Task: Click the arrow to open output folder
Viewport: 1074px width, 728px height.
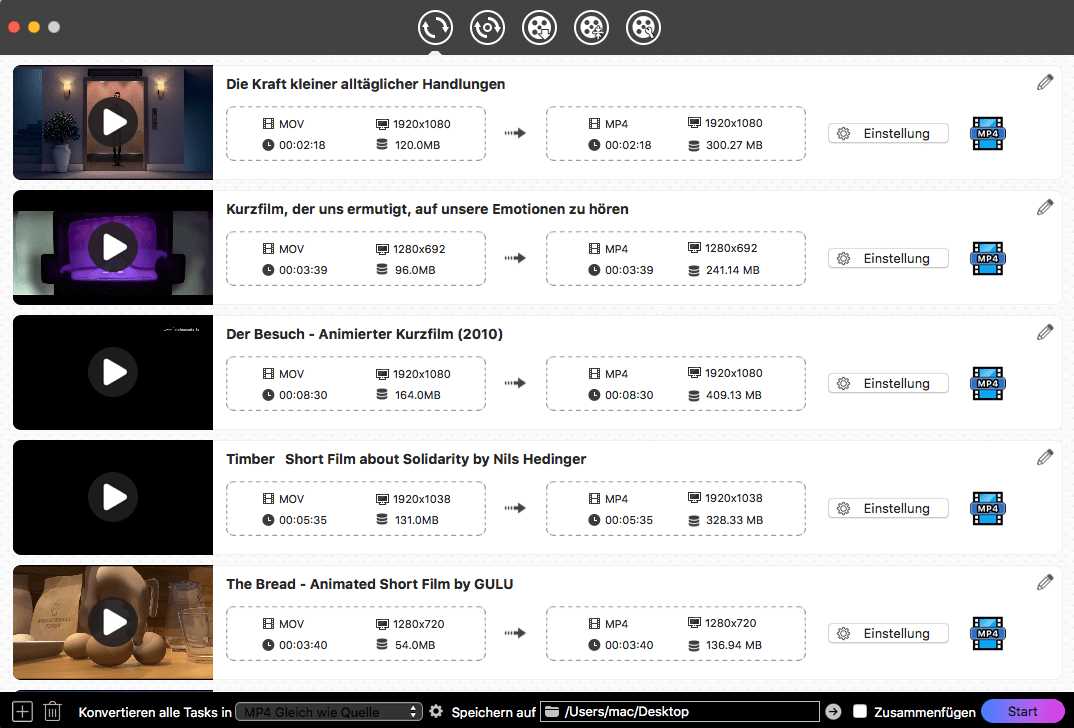Action: pyautogui.click(x=832, y=711)
